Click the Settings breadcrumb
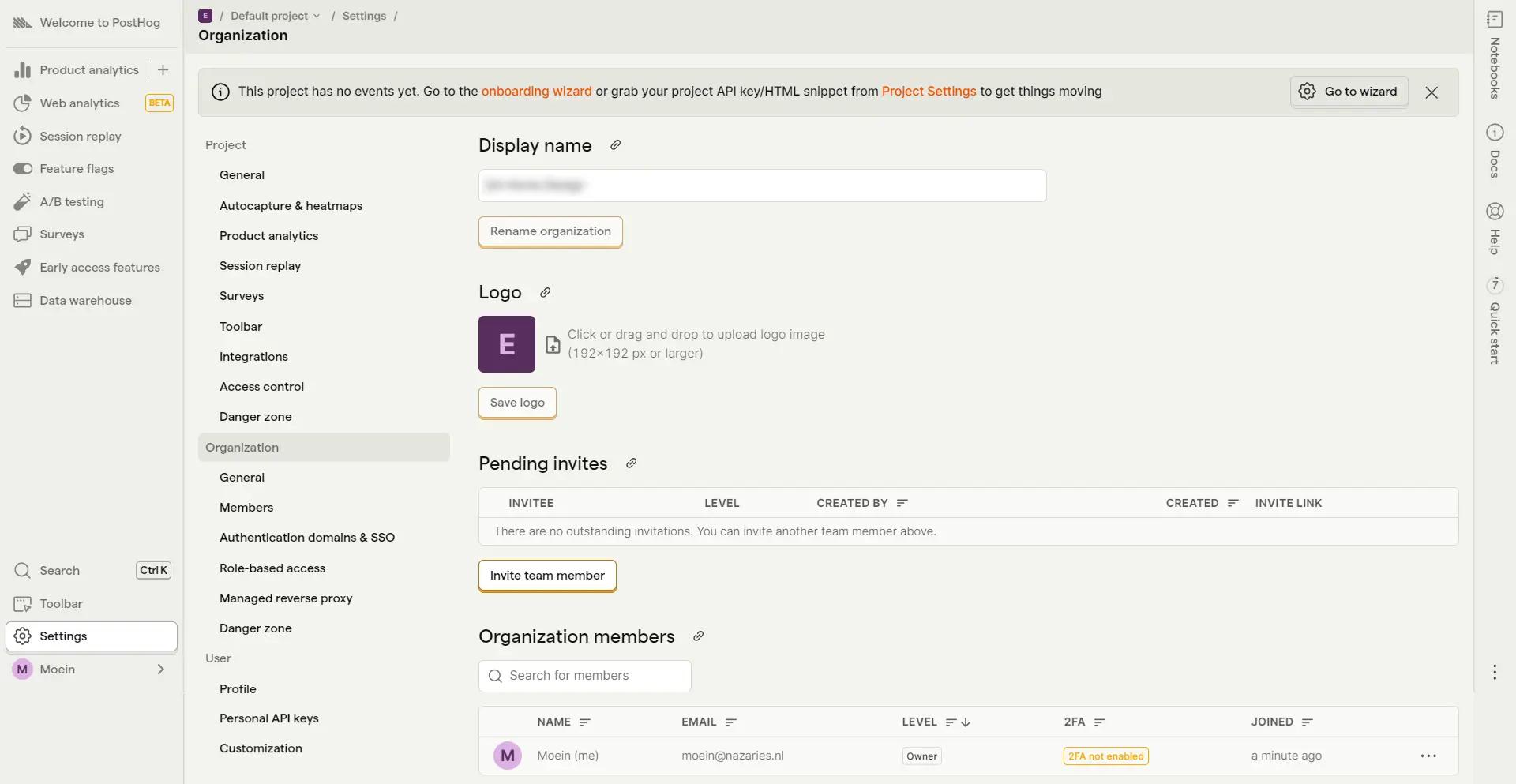Screen dimensions: 1516x784 click(x=364, y=16)
